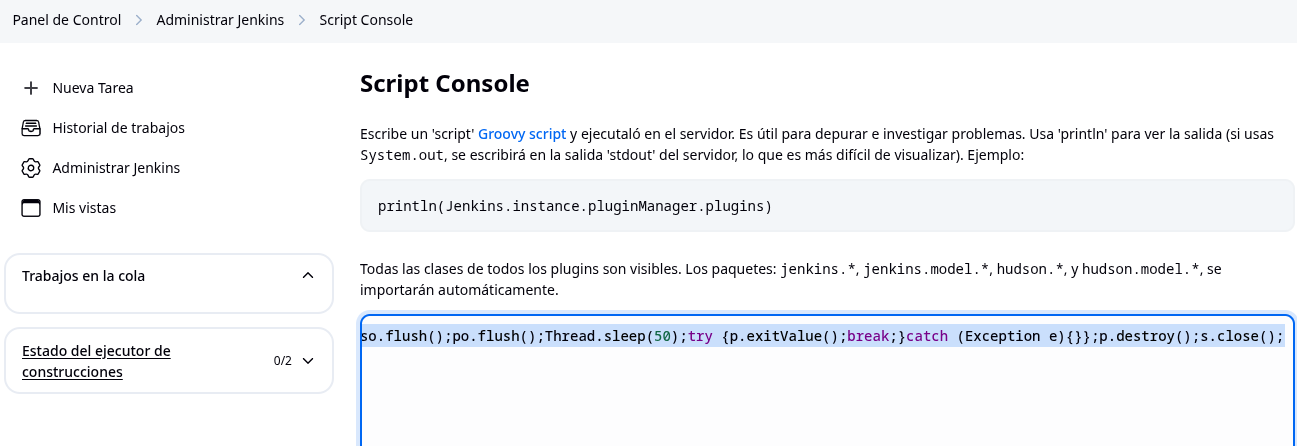The height and width of the screenshot is (446, 1297).
Task: Click the plus icon beside Nueva Tarea
Action: [31, 88]
